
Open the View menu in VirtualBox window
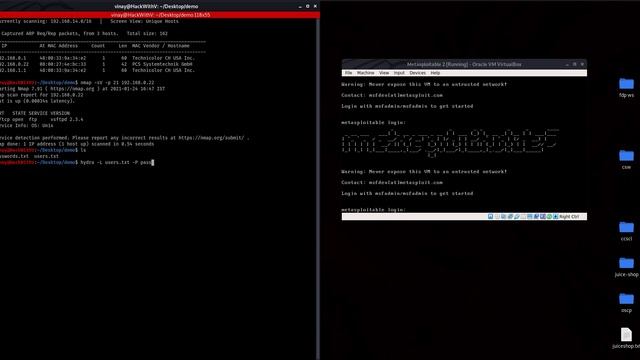[384, 73]
